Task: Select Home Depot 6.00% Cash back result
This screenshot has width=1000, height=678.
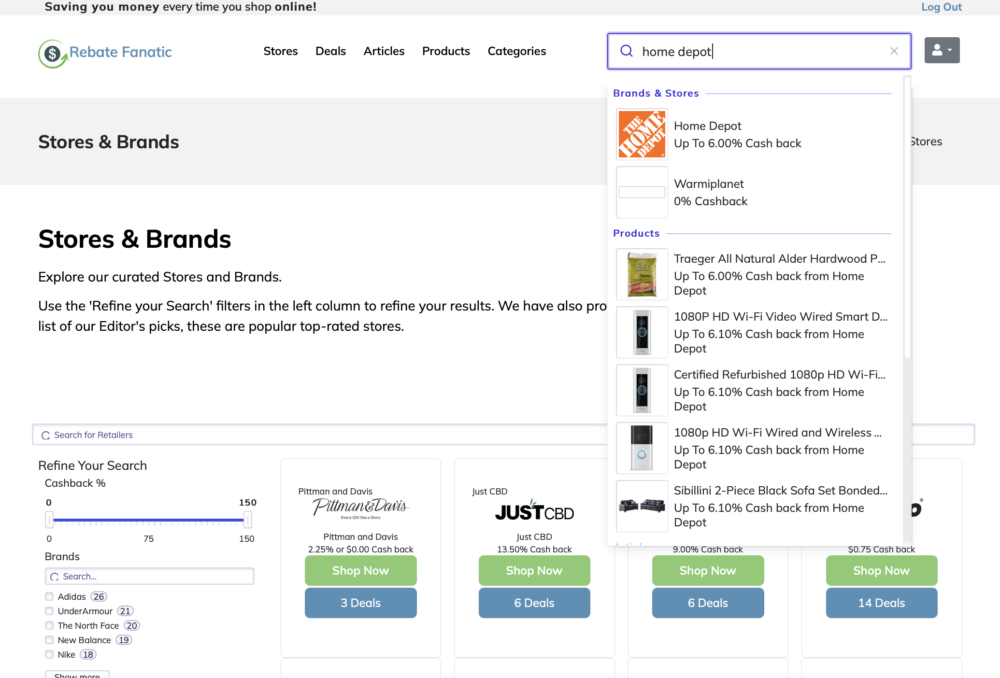Action: 754,134
